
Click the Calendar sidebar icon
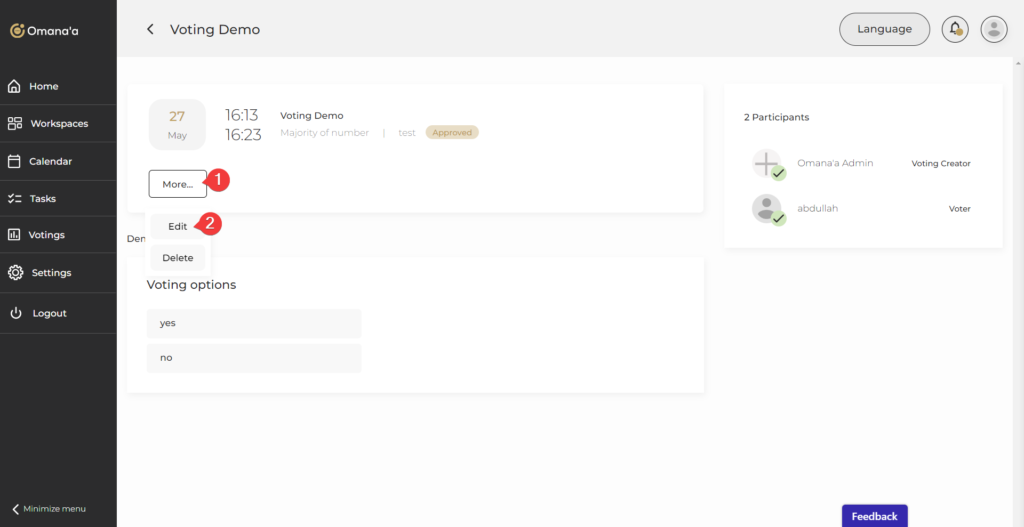point(15,161)
